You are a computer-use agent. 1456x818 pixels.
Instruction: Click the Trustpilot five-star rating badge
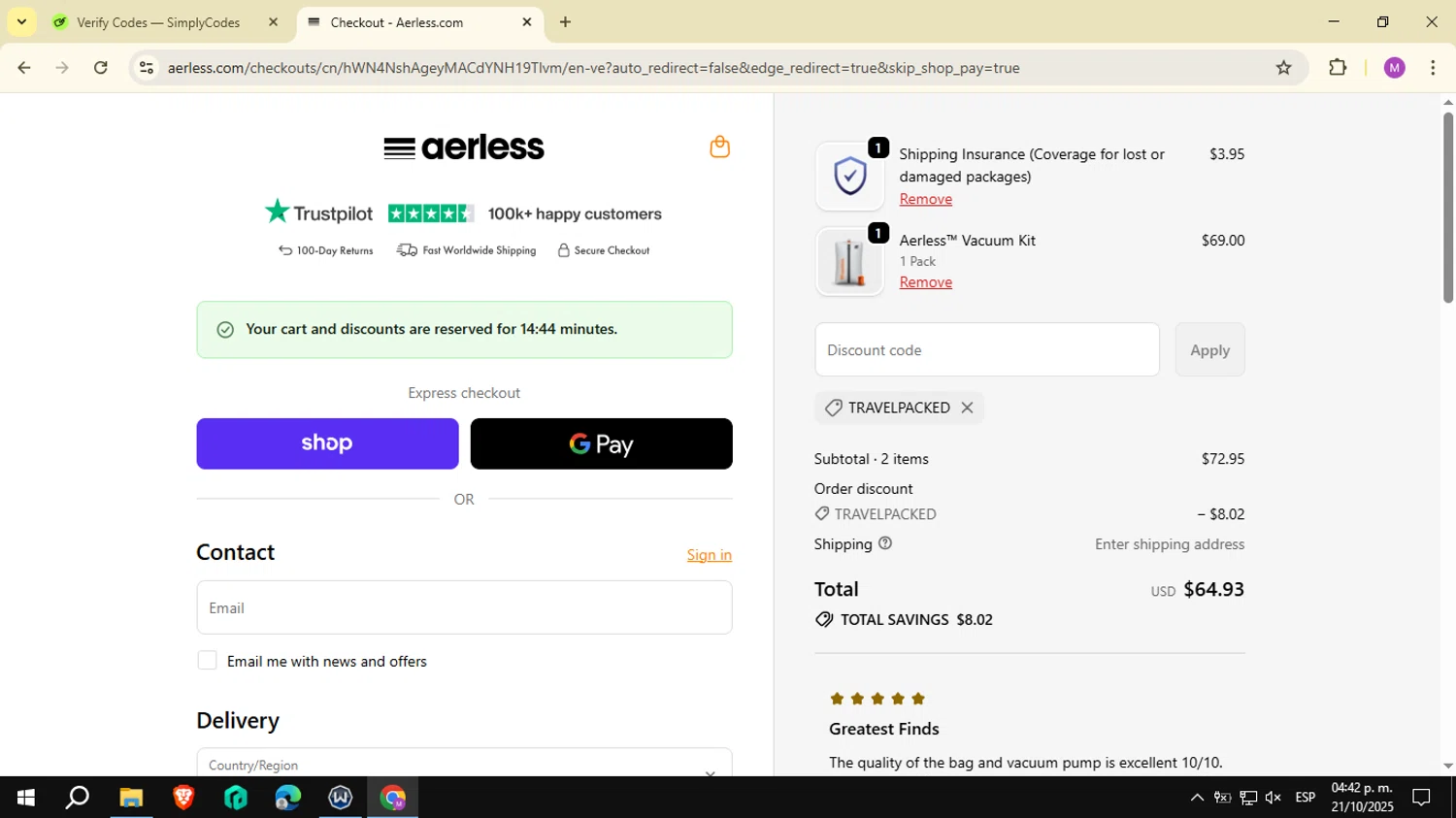point(431,213)
